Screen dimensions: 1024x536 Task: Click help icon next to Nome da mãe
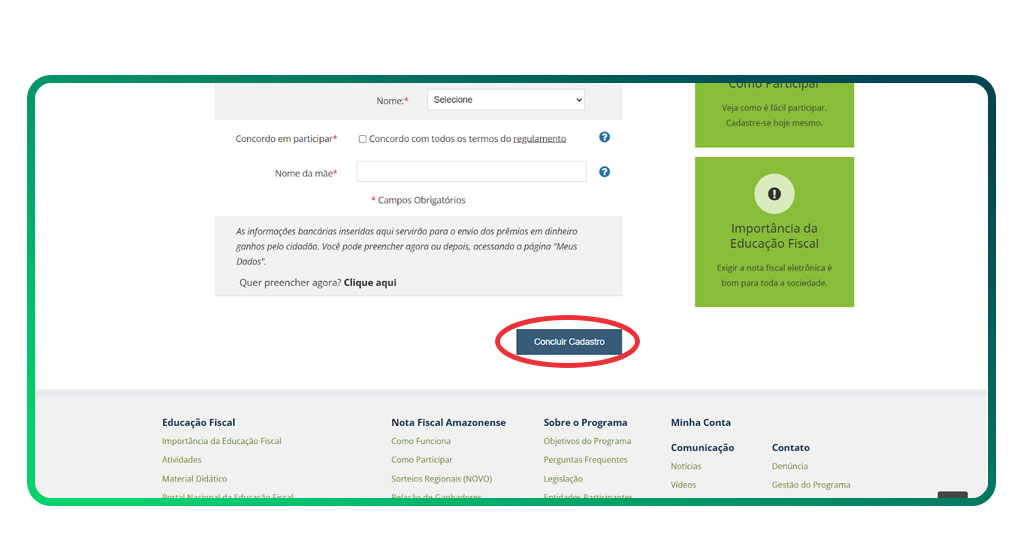coord(604,172)
